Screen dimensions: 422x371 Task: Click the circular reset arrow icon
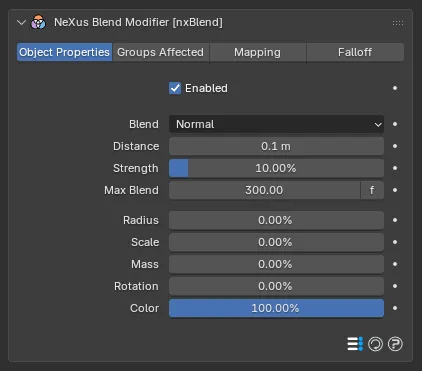pos(375,344)
